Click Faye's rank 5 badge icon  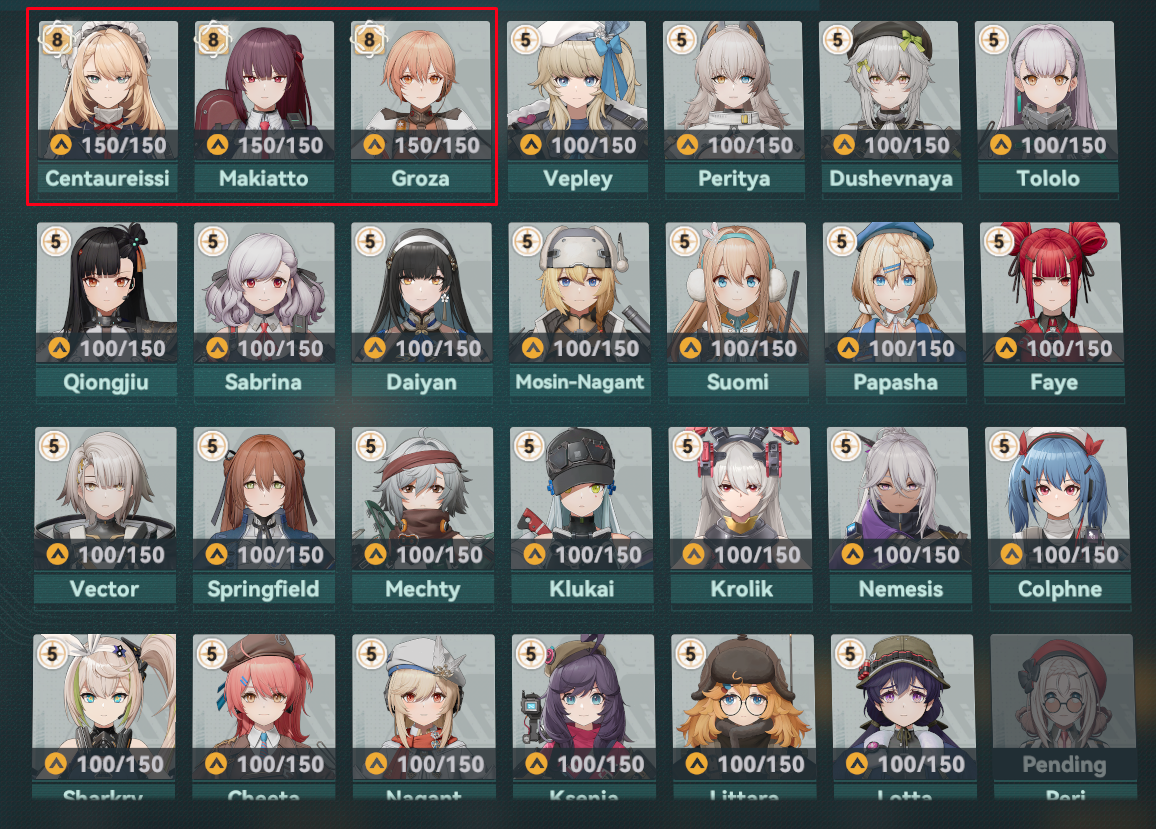tap(999, 241)
